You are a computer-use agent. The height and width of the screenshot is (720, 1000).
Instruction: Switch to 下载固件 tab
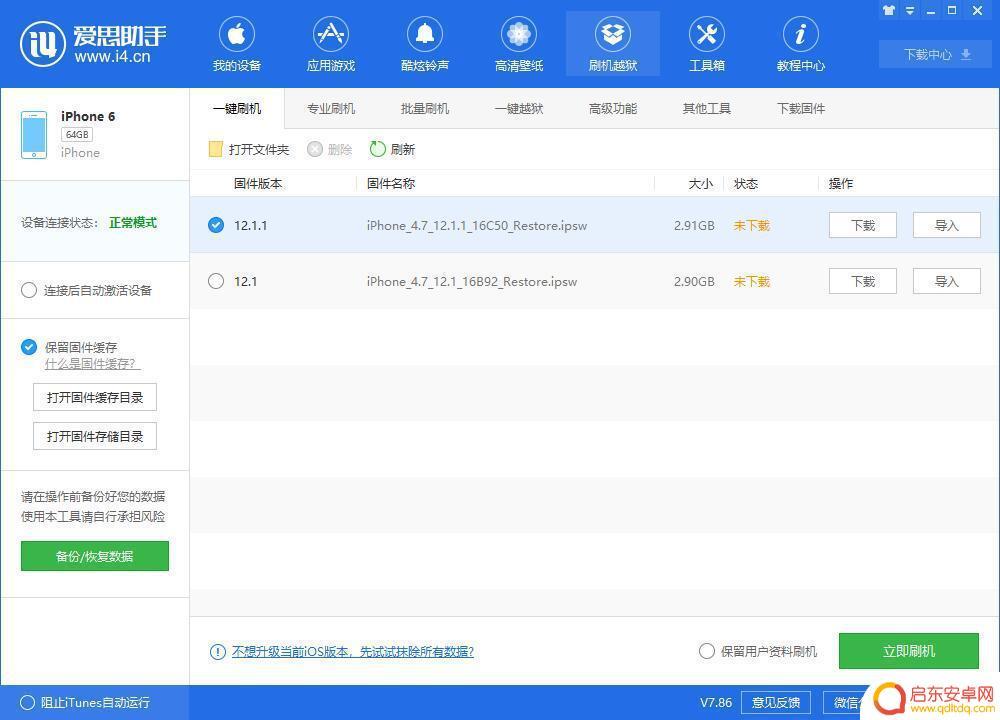(801, 108)
